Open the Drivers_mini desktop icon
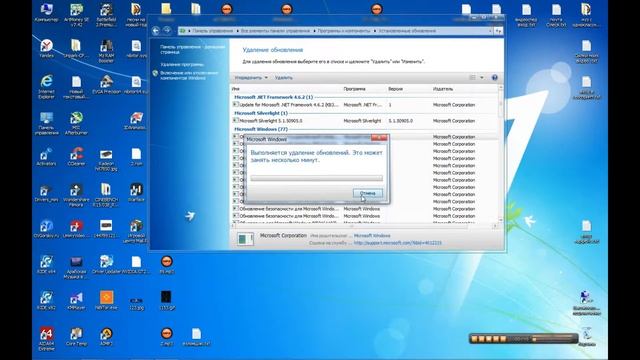Image resolution: width=640 pixels, height=360 pixels. coord(46,193)
